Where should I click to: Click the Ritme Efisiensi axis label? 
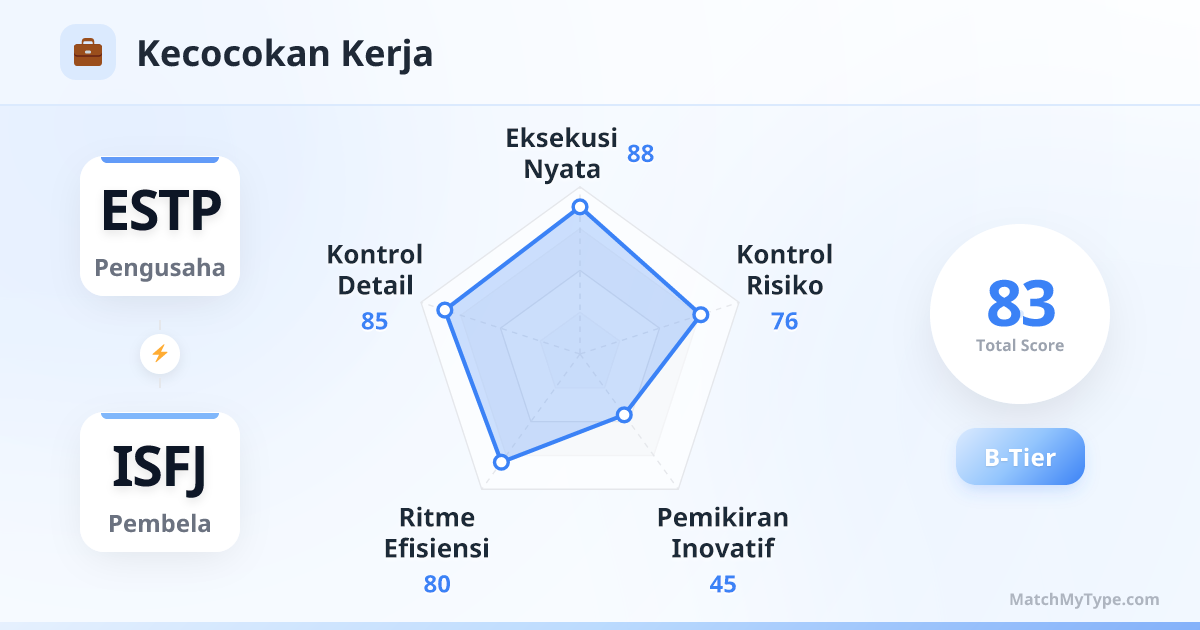437,533
